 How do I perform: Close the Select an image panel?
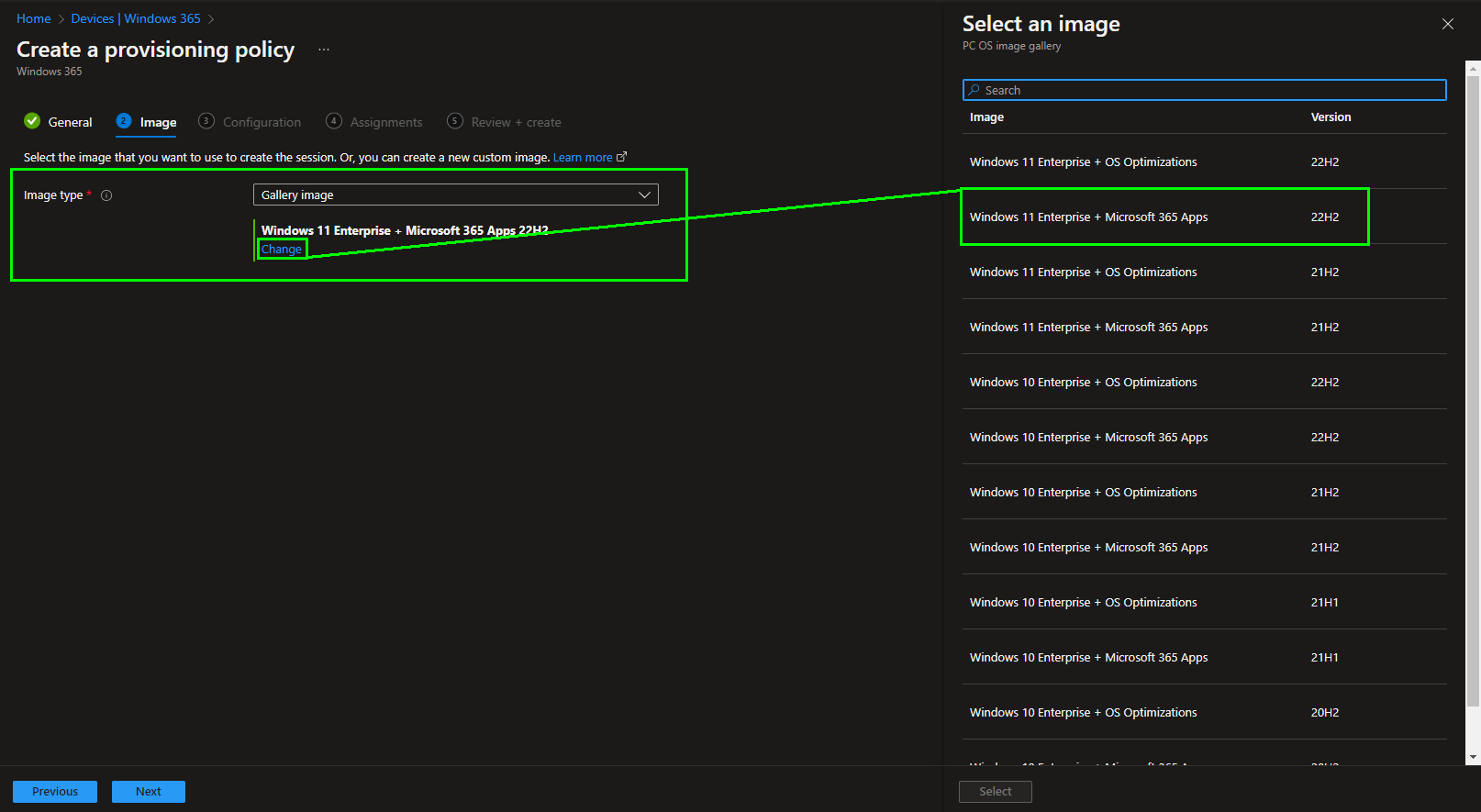coord(1447,24)
